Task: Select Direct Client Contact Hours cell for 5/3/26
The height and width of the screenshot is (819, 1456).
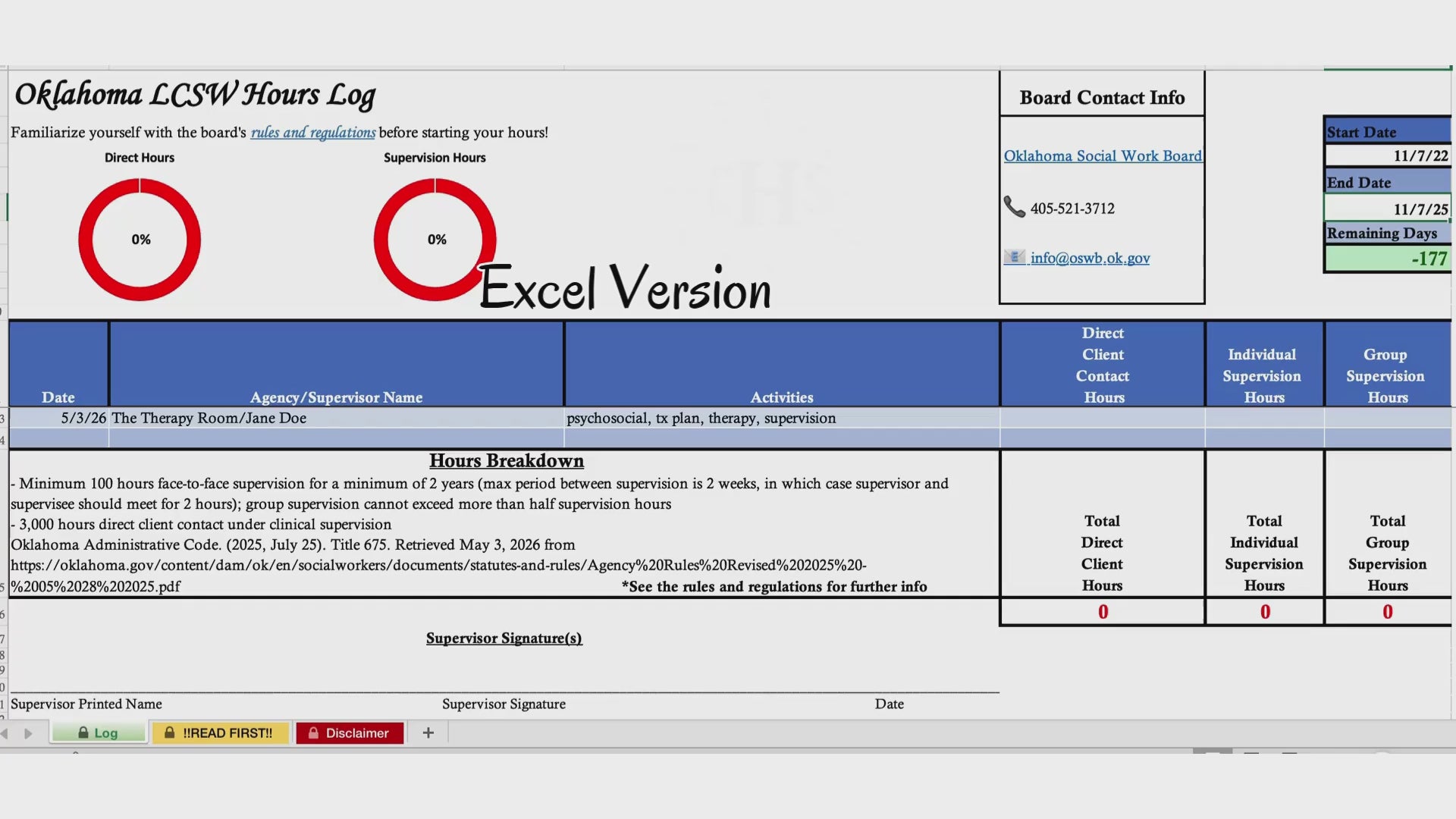Action: (x=1103, y=418)
